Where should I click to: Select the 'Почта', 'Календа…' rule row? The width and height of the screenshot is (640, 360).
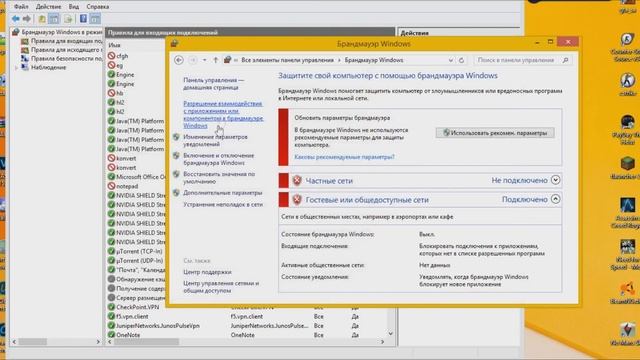pyautogui.click(x=137, y=270)
